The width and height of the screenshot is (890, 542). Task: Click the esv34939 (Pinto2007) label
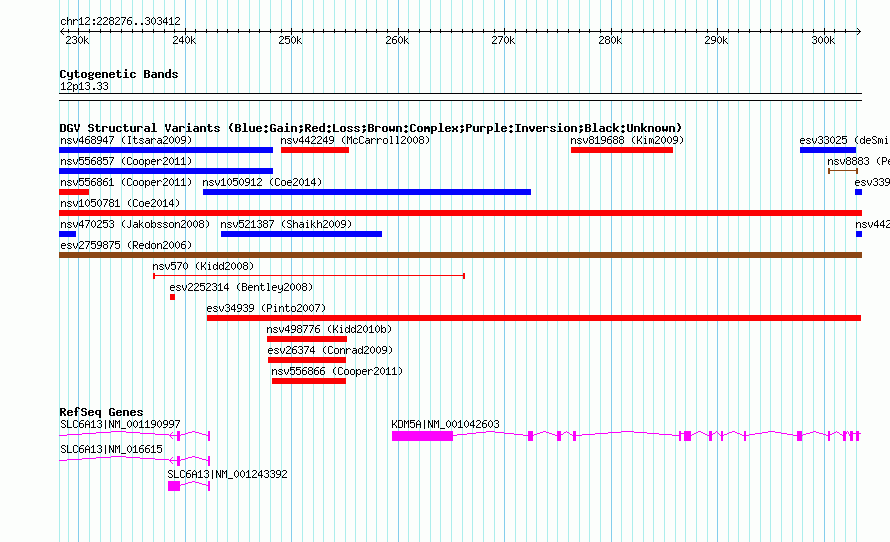click(266, 308)
